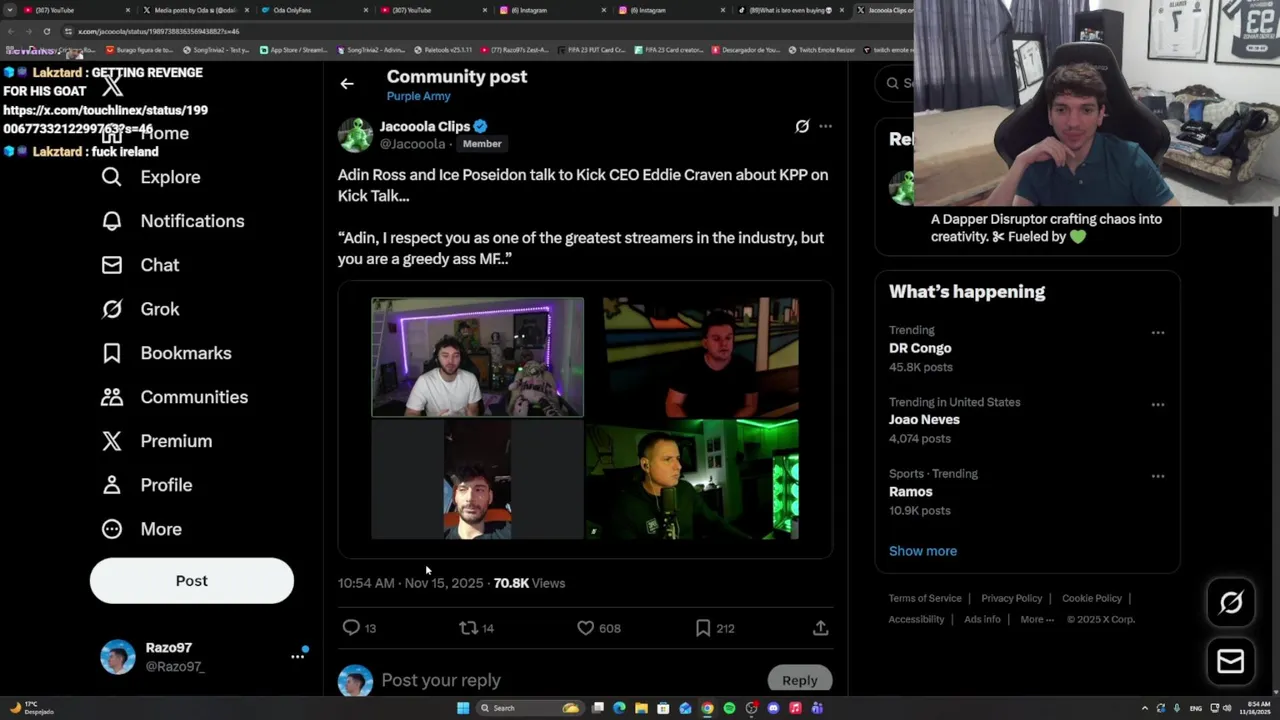Open the Cookie Policy link
This screenshot has height=720, width=1280.
click(1092, 598)
